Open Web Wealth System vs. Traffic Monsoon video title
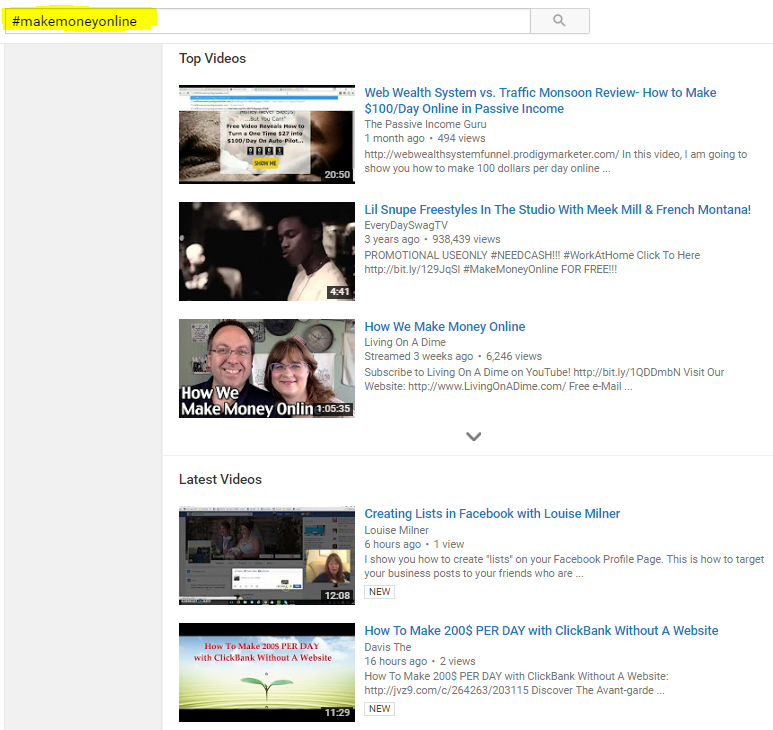 [x=540, y=100]
